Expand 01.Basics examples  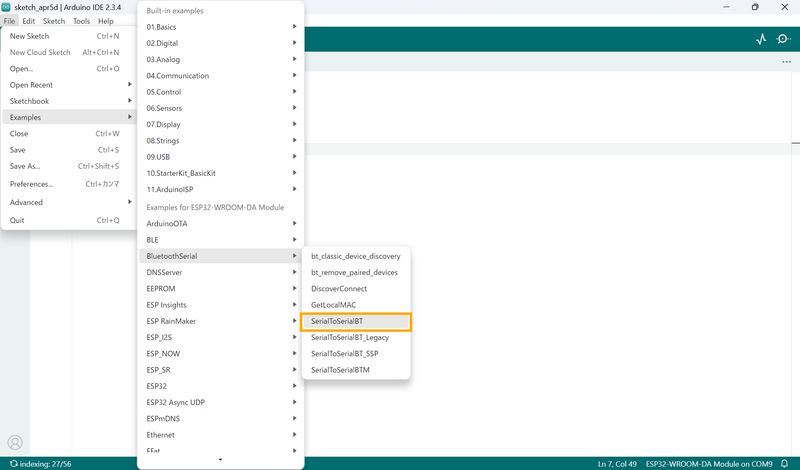pyautogui.click(x=220, y=27)
